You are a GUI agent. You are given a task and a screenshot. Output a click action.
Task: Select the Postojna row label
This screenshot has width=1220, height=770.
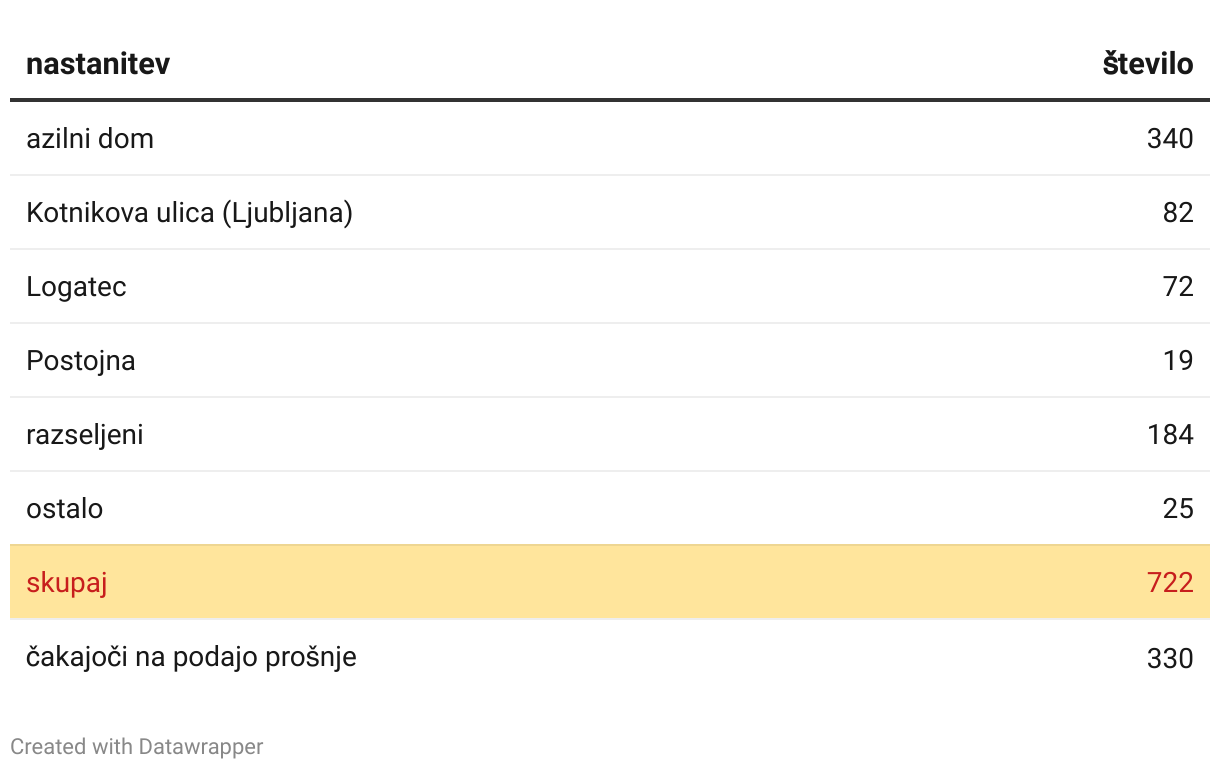point(81,360)
